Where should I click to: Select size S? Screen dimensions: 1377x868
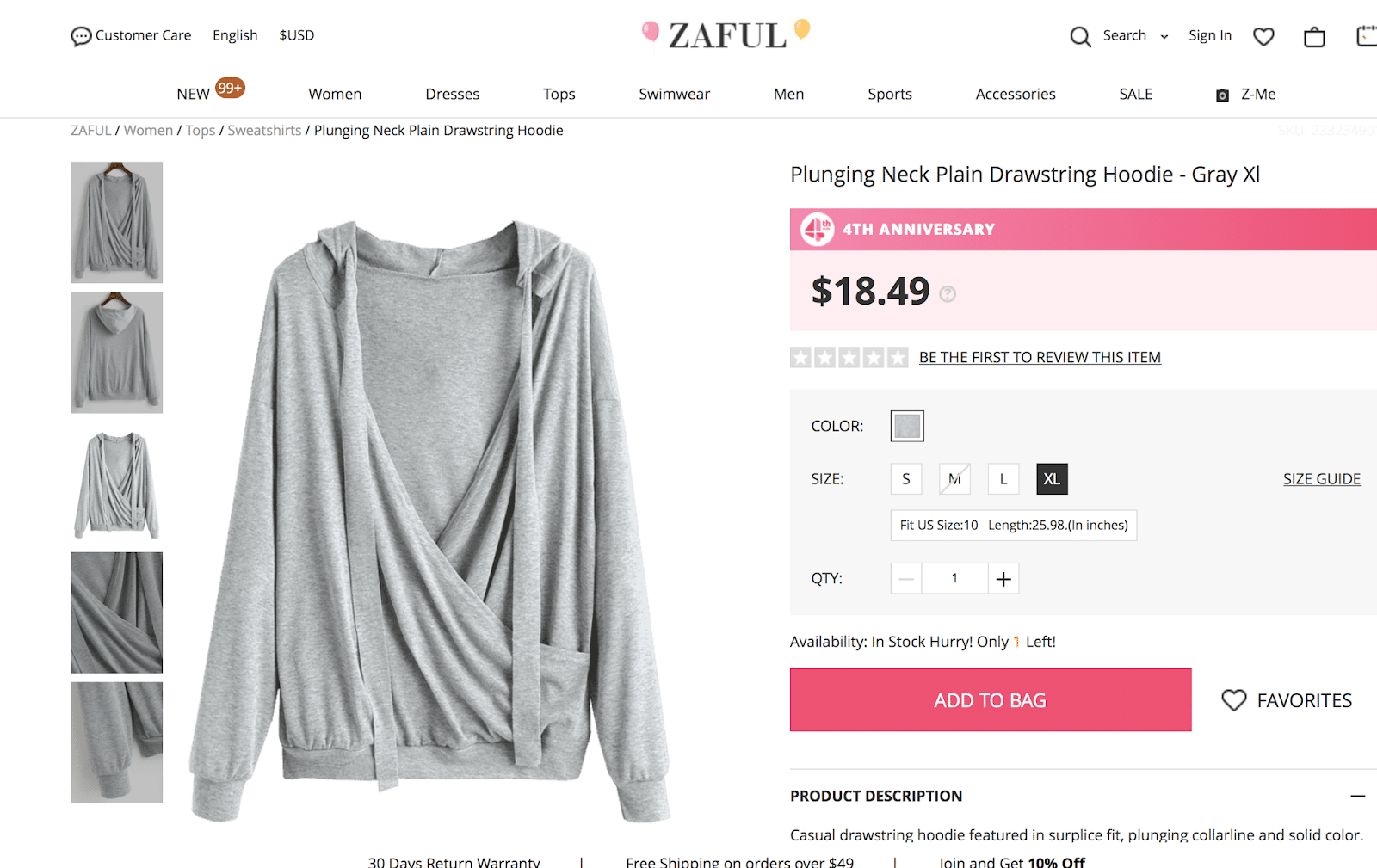[906, 479]
